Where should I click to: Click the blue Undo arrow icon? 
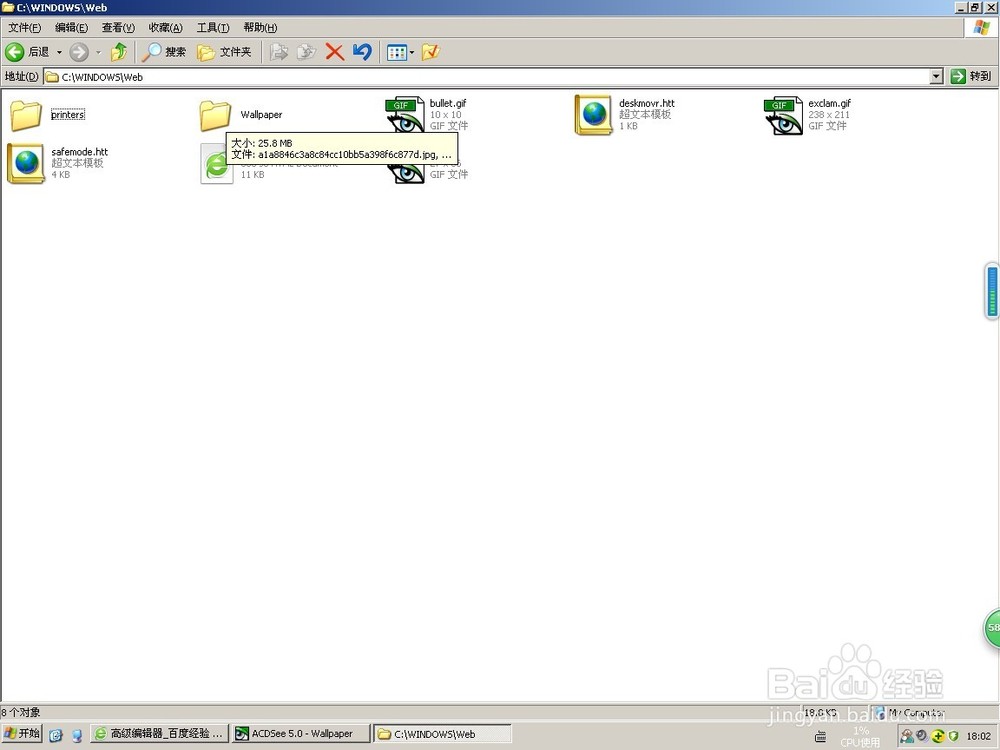362,52
